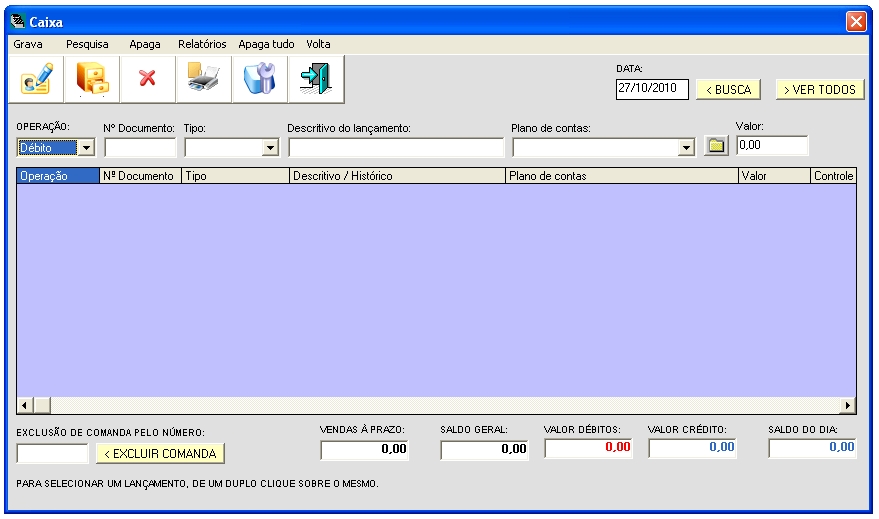Click the Grava pencil-and-note toolbar icon
Viewport: 879px width, 519px height.
[36, 79]
